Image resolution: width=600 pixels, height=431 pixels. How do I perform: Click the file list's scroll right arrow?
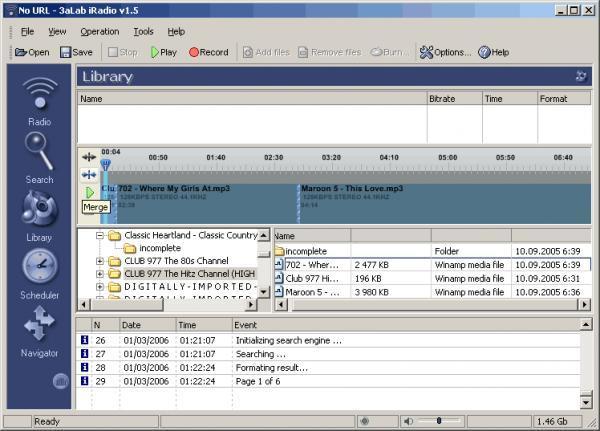pos(584,305)
